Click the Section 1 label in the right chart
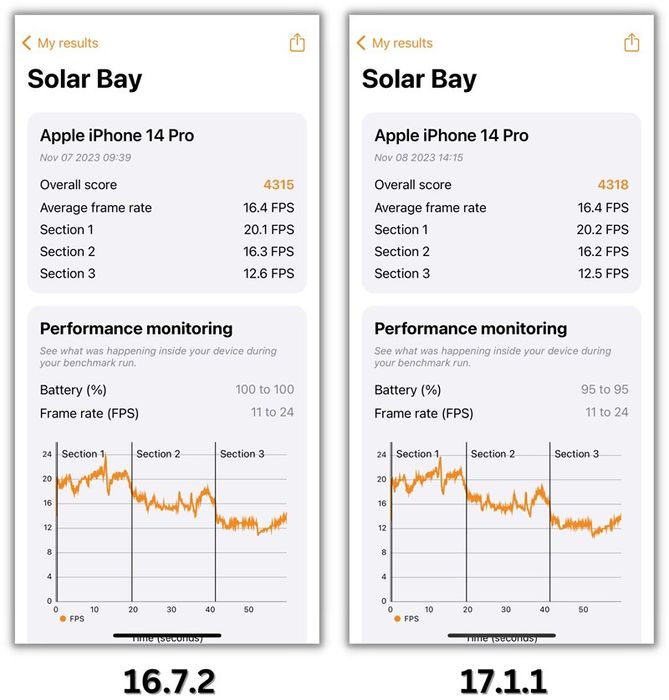 (417, 454)
